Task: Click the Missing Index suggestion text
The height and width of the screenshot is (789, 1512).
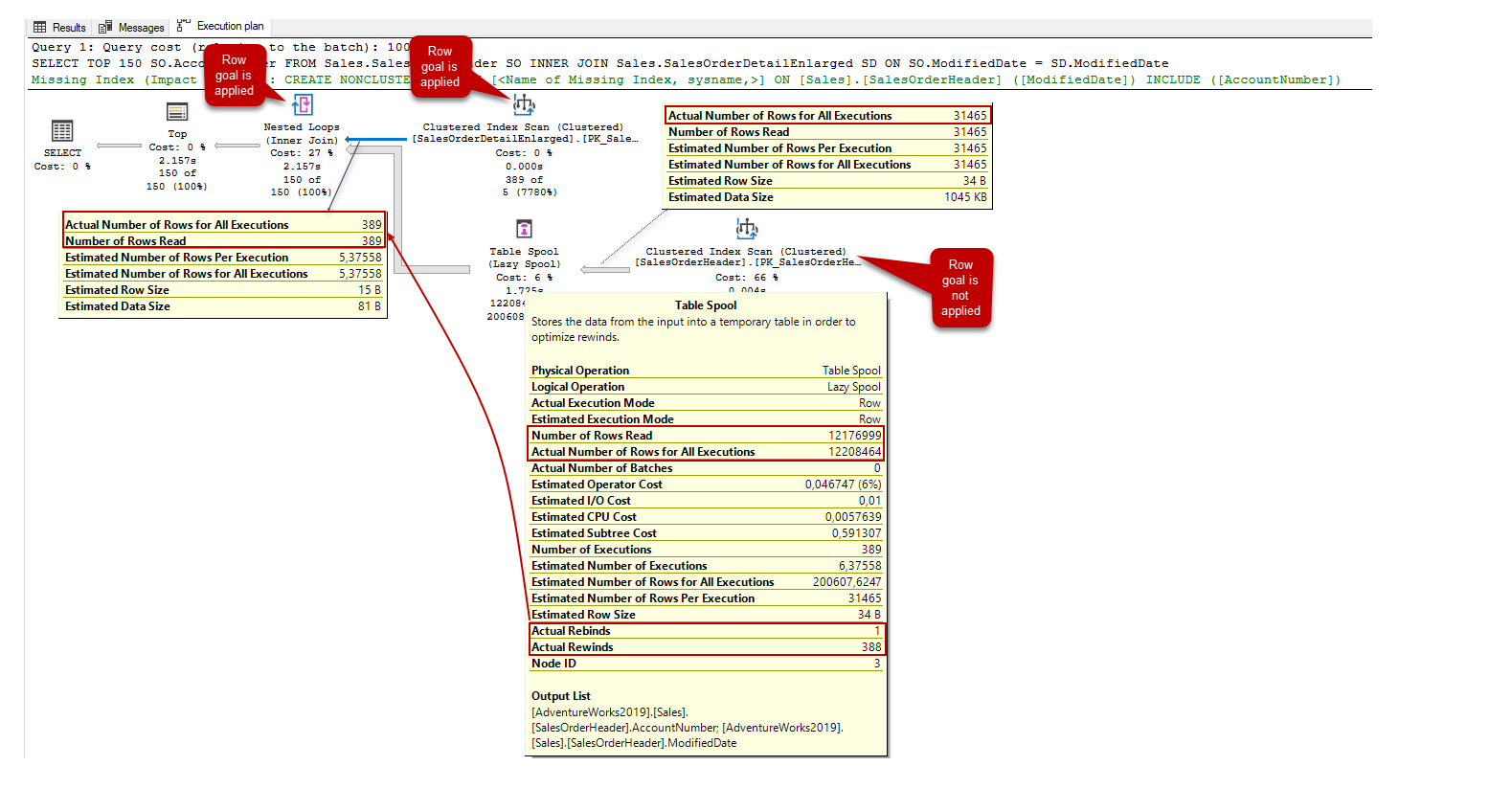Action: coord(686,80)
